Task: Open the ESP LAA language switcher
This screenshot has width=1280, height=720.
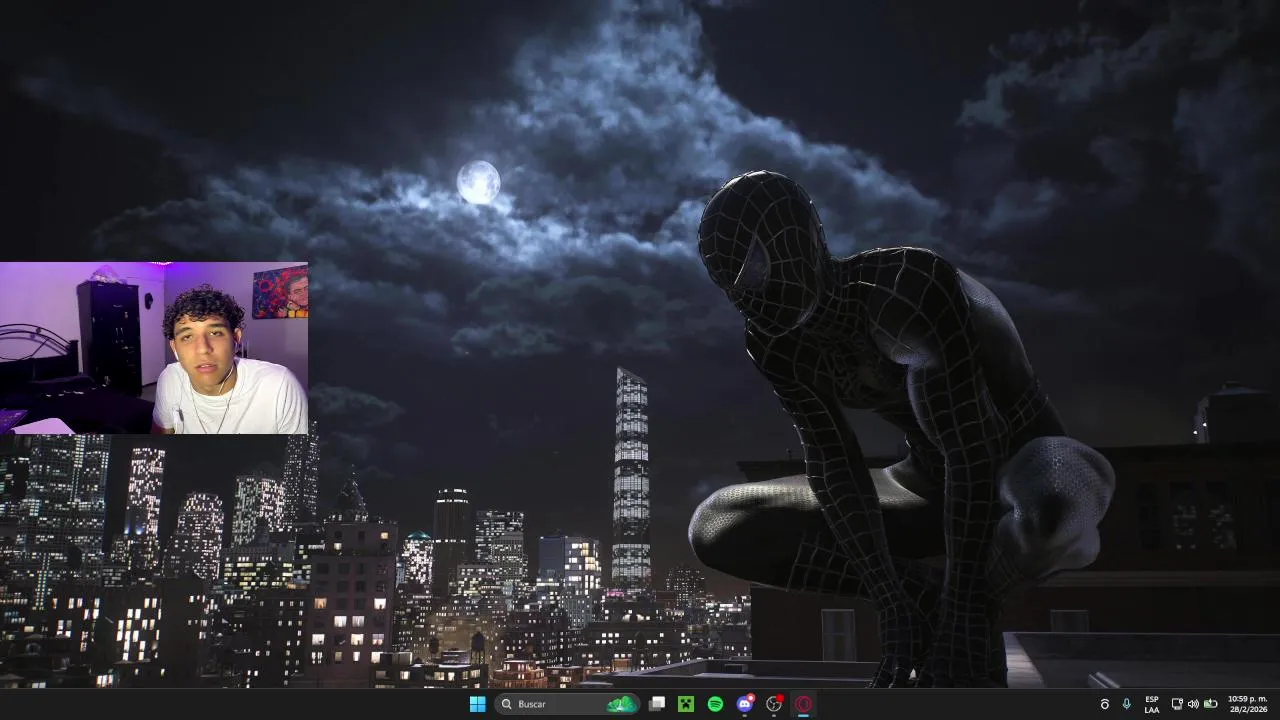Action: 1152,704
